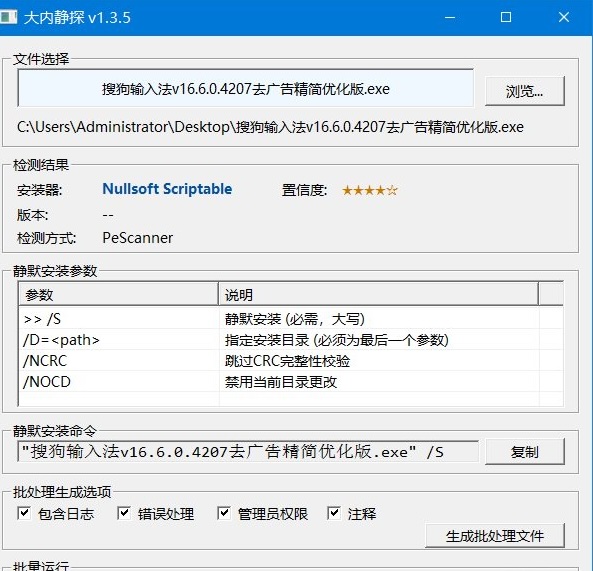Click the 大内静探 app icon in title bar
Screen dimensions: 593x571
pyautogui.click(x=8, y=17)
